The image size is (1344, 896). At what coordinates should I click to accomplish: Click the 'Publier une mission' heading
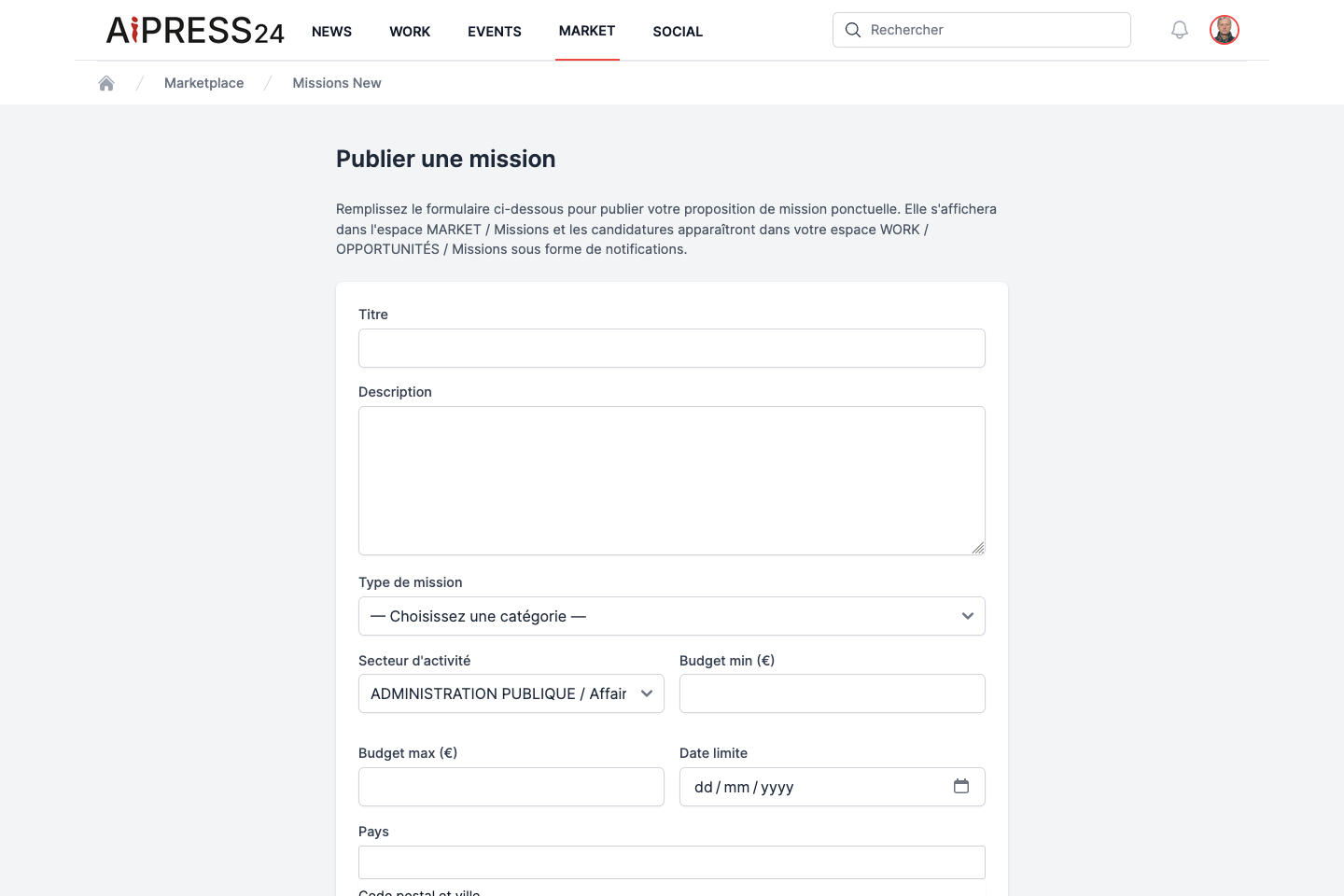(x=446, y=159)
